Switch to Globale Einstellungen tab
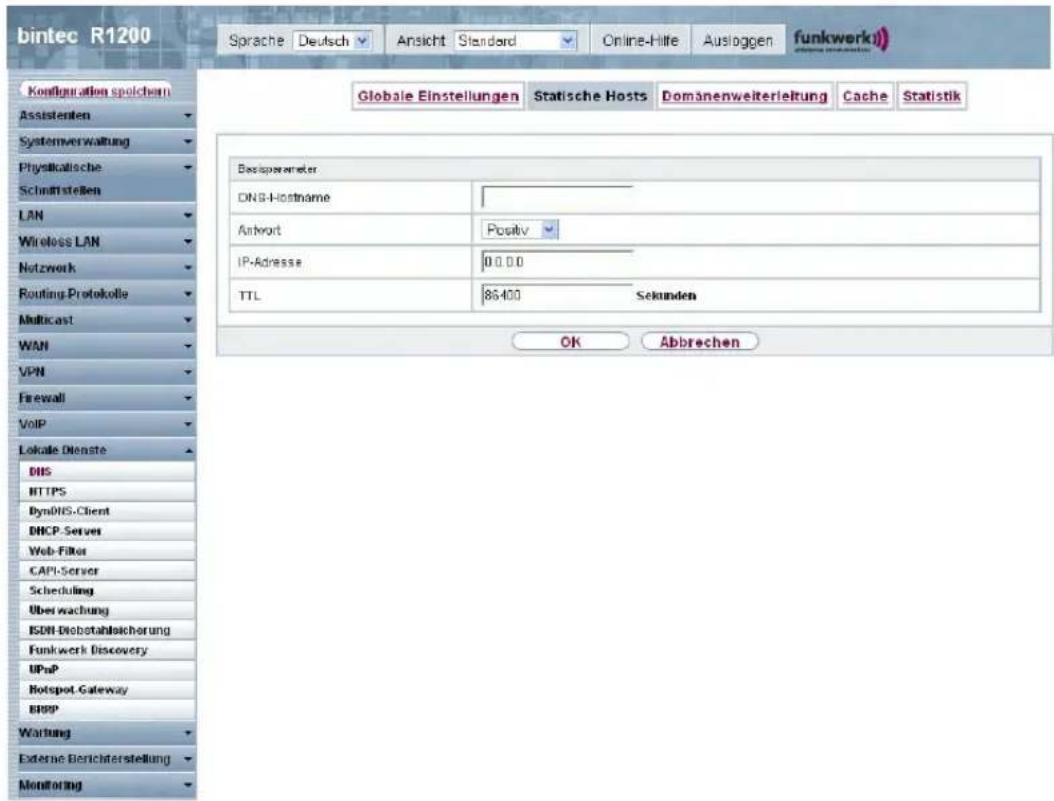 (438, 96)
